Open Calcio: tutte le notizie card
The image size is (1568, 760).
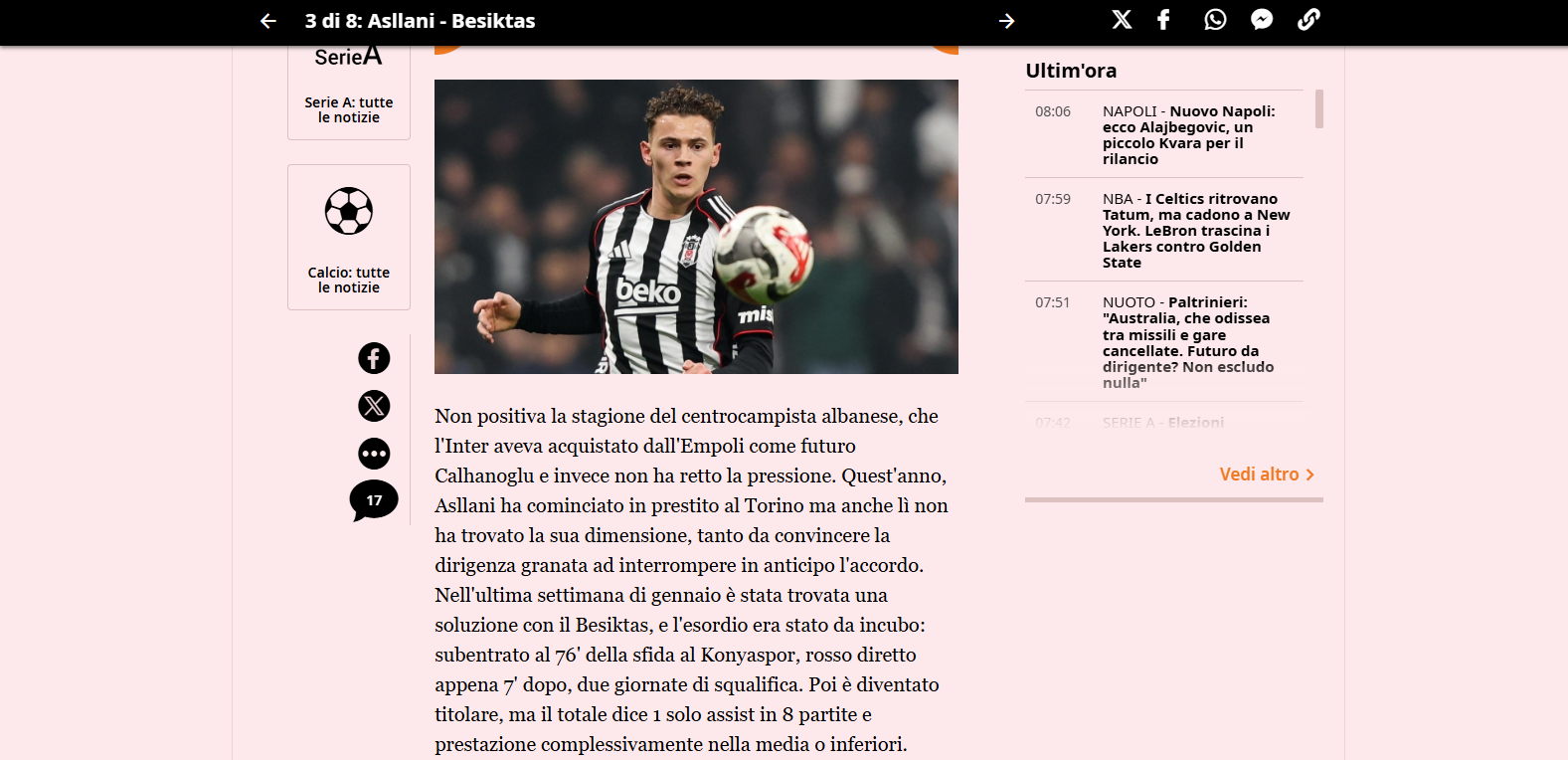[349, 238]
